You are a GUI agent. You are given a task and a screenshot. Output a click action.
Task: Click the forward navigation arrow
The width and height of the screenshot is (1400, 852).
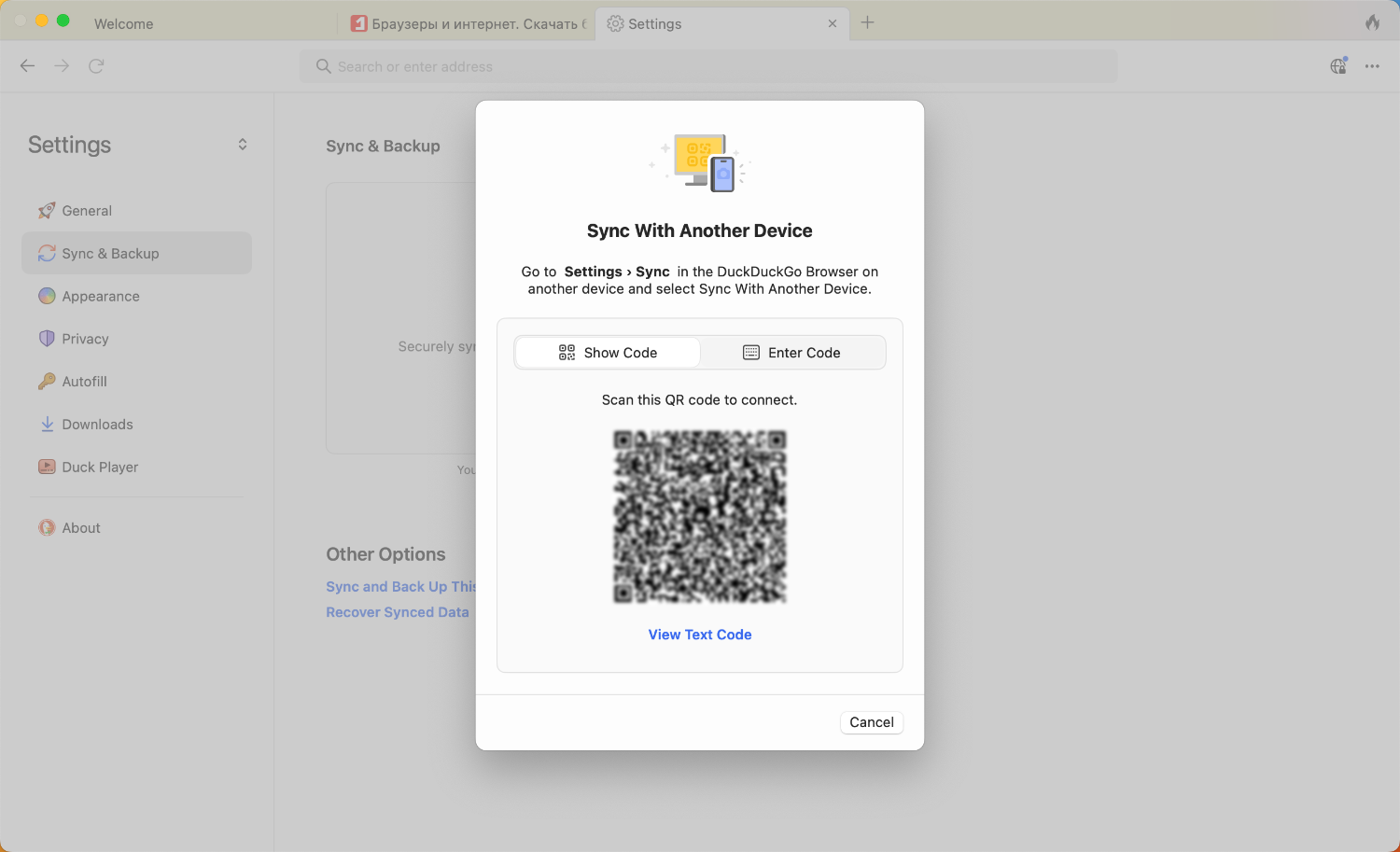pos(62,66)
